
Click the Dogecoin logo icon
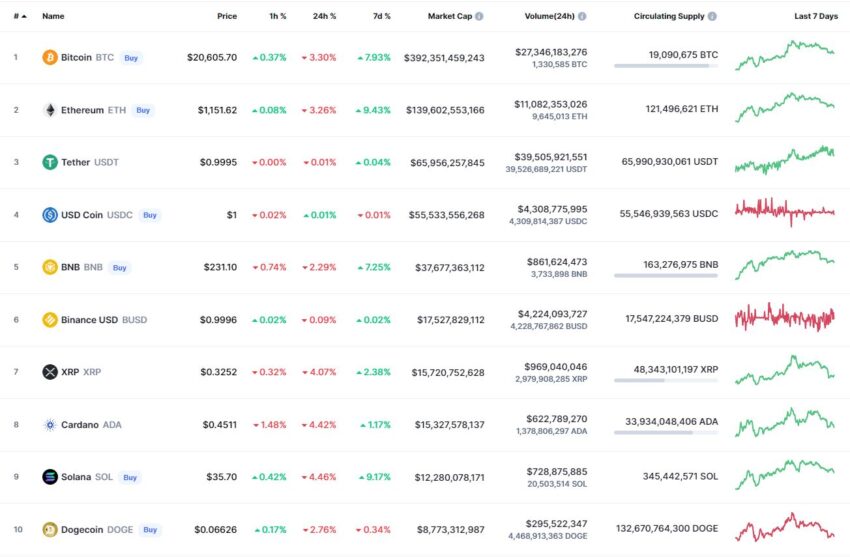coord(50,529)
